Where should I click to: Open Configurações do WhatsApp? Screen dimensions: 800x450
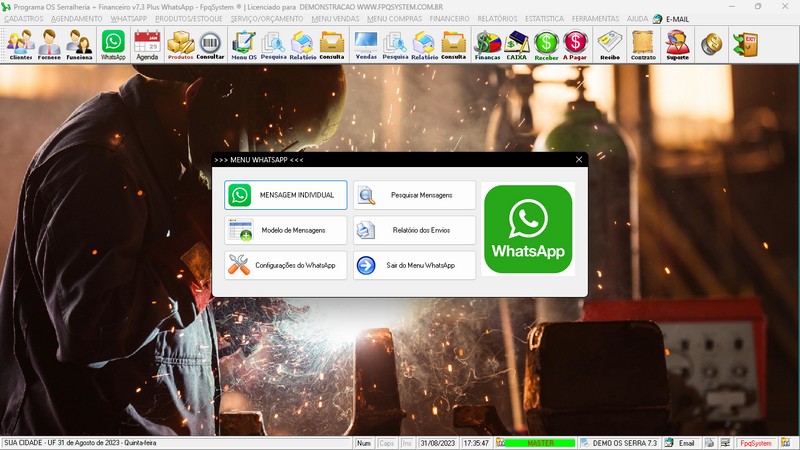(x=286, y=265)
